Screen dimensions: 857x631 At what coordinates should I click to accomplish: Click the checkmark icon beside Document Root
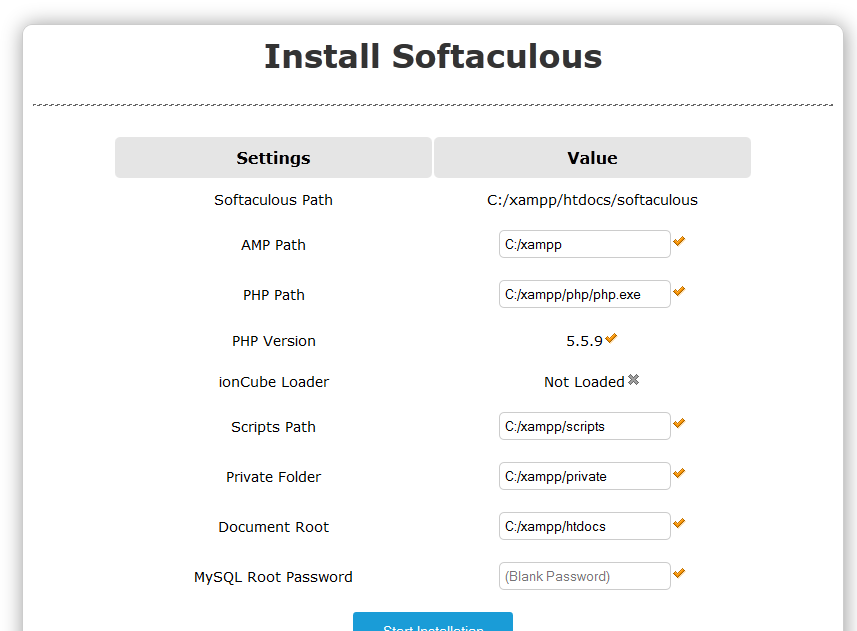pos(679,523)
